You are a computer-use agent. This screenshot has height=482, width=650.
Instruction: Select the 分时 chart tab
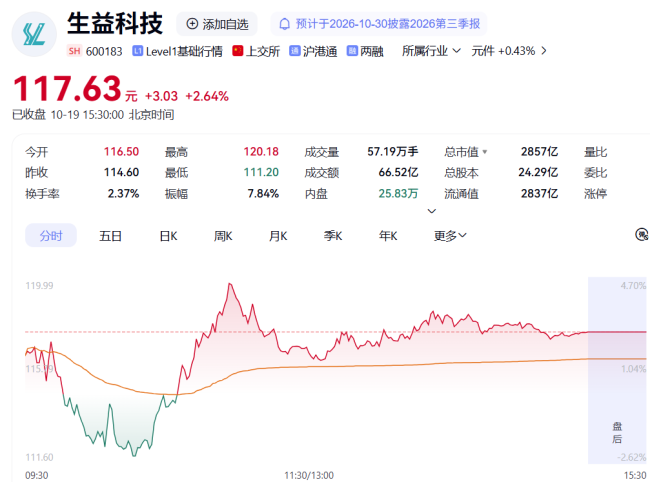51,235
